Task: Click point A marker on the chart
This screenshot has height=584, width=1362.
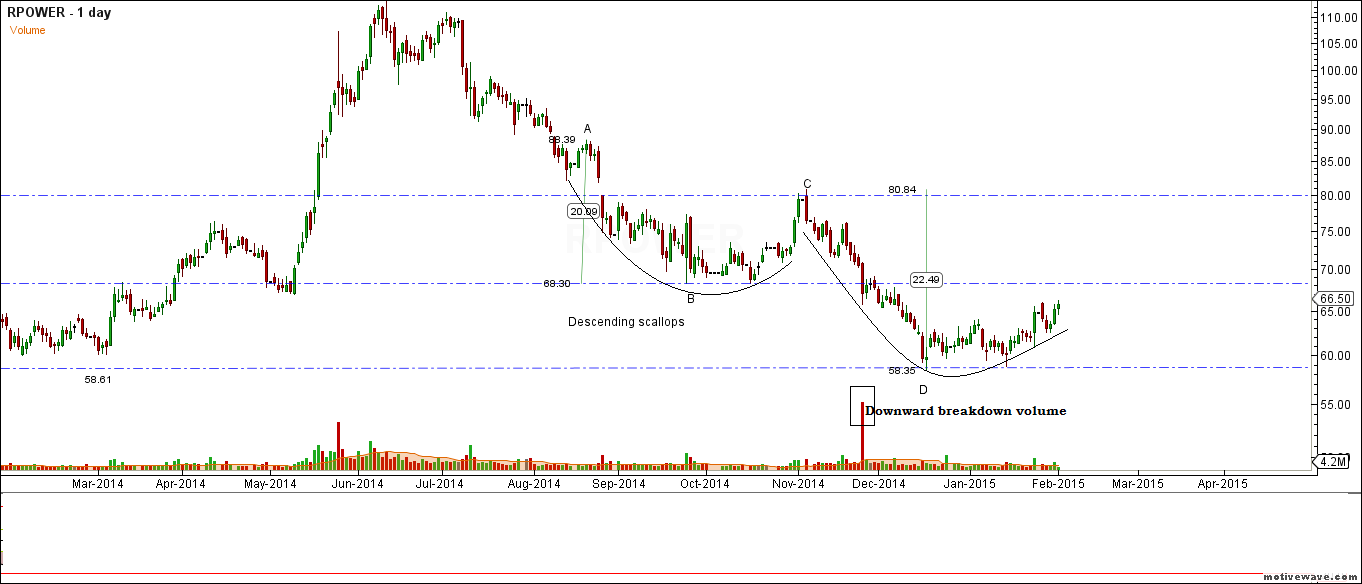Action: [588, 128]
